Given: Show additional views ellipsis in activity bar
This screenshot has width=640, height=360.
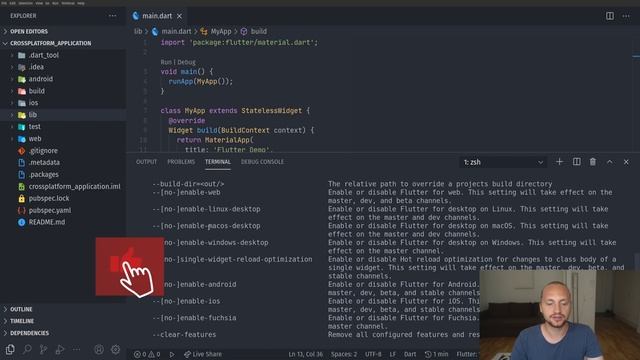Looking at the screenshot, I should point(76,349).
